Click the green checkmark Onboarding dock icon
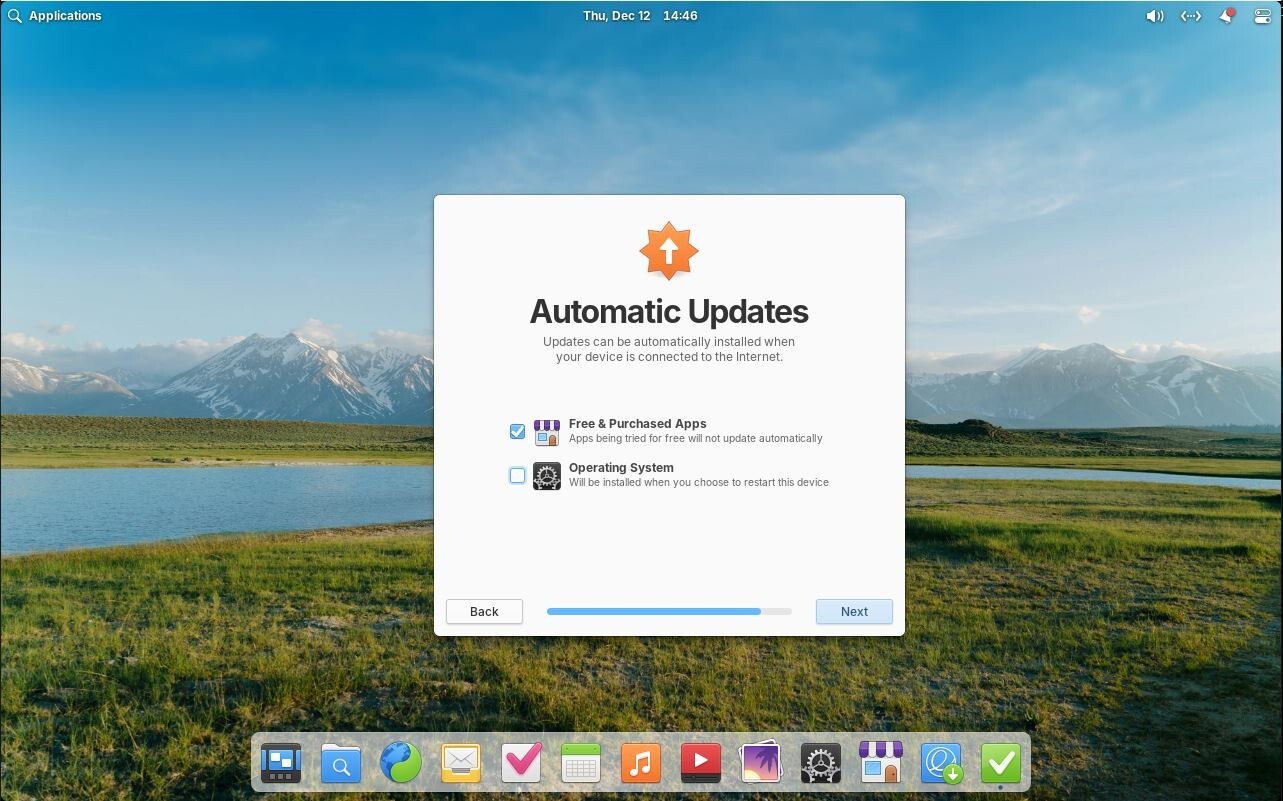Screen dimensions: 1283x801 (x=1001, y=763)
